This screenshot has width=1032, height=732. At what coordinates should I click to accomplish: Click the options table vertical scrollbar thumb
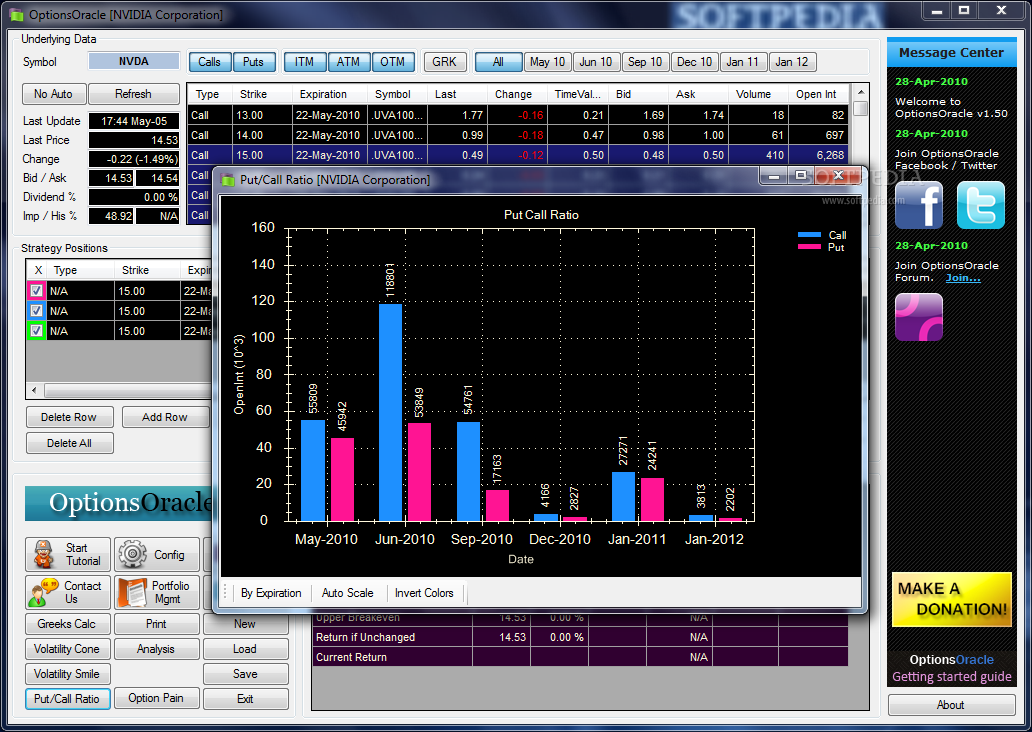coord(860,108)
